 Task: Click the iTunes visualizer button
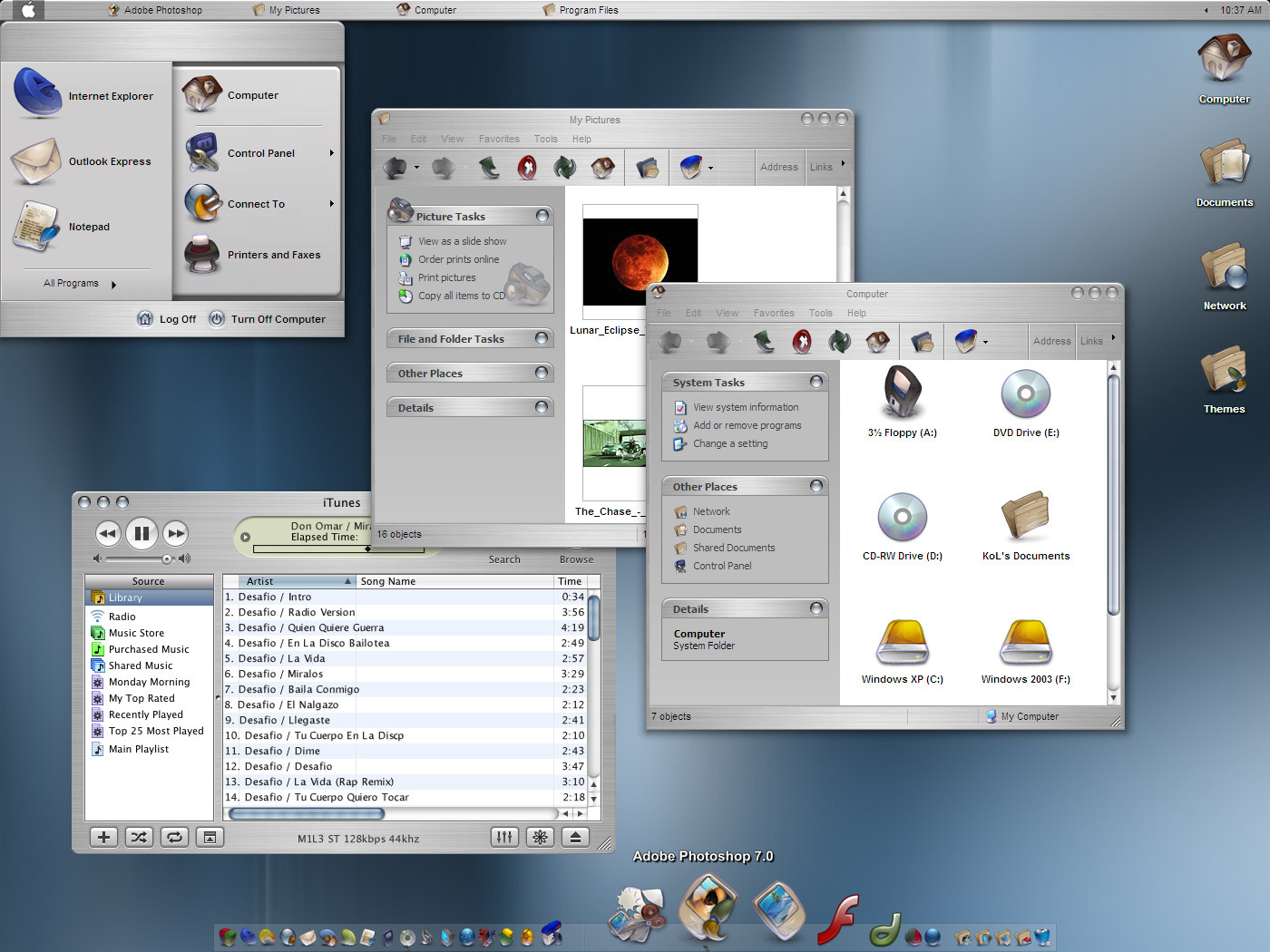[x=540, y=837]
